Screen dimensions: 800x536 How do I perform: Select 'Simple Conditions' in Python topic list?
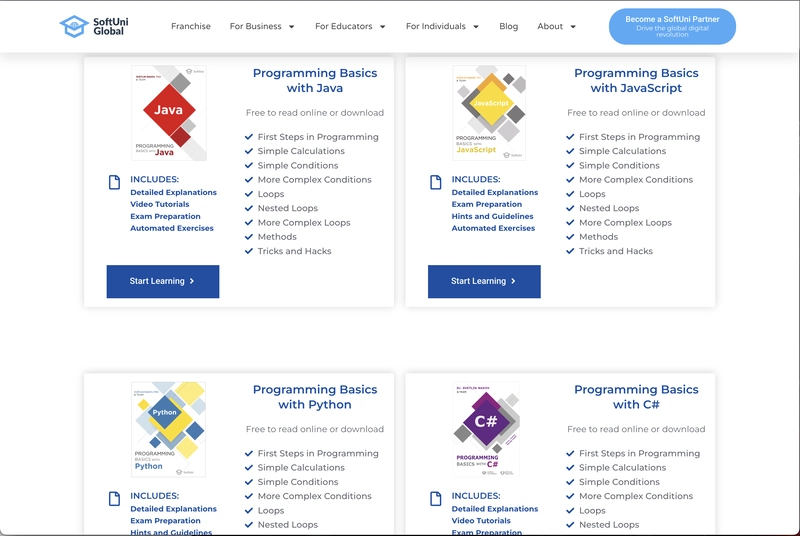(298, 482)
